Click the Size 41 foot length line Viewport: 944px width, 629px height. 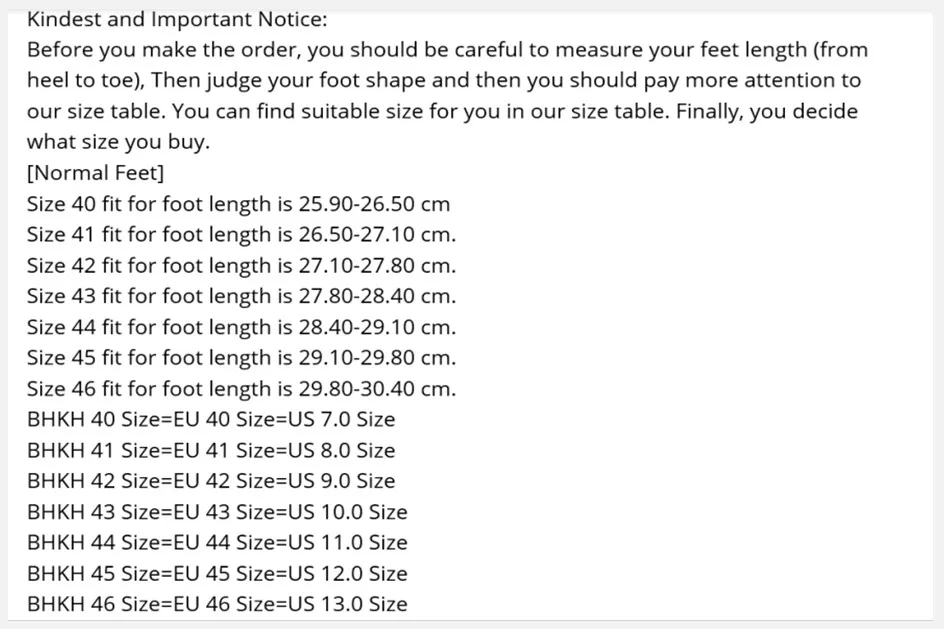click(241, 235)
